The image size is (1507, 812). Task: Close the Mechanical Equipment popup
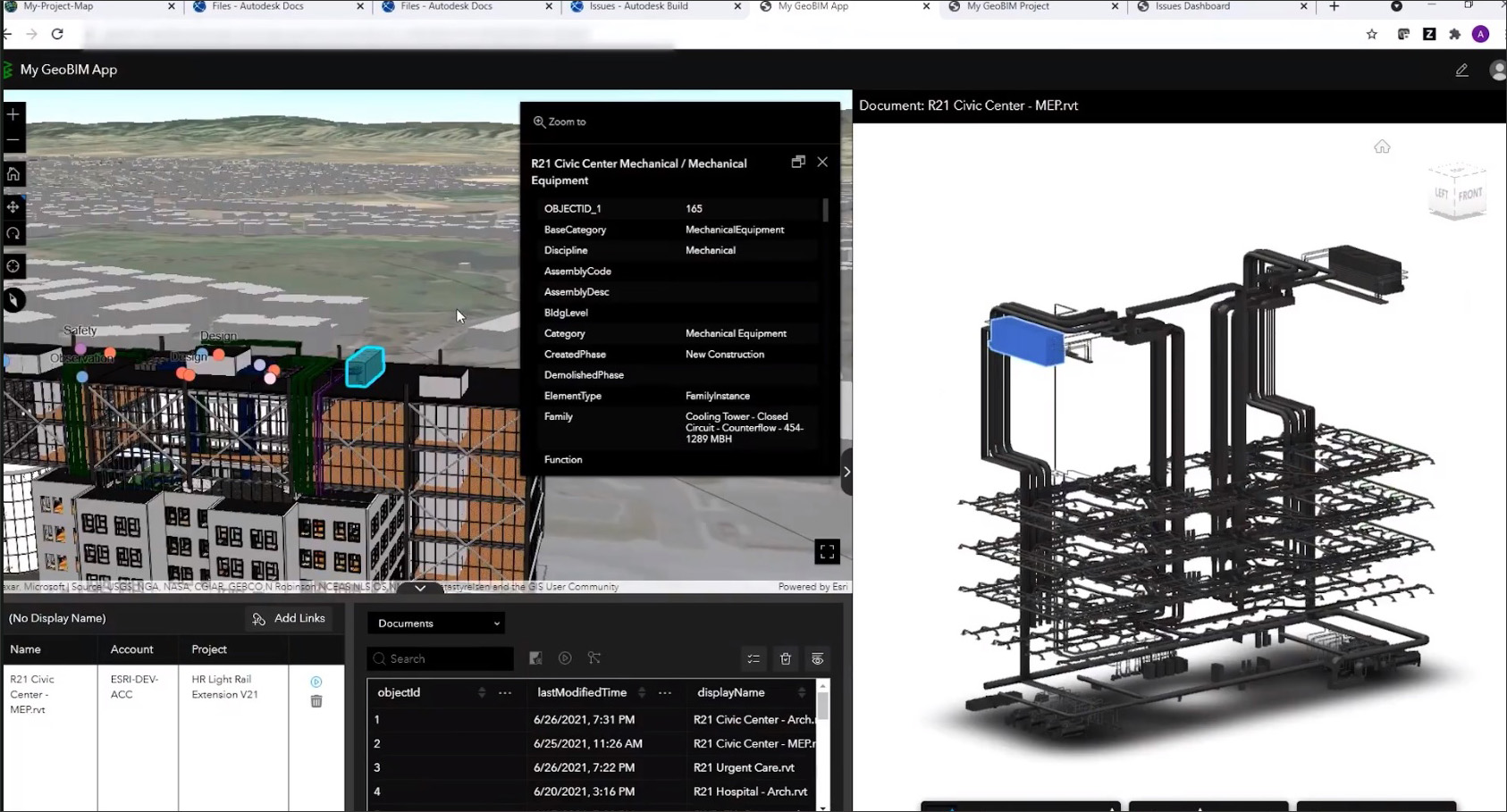822,162
